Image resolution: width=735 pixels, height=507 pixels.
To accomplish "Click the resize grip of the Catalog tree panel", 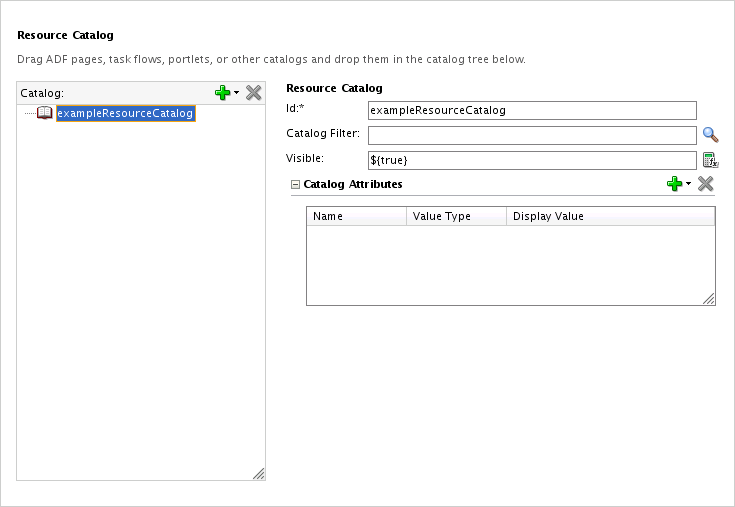I will pos(259,474).
